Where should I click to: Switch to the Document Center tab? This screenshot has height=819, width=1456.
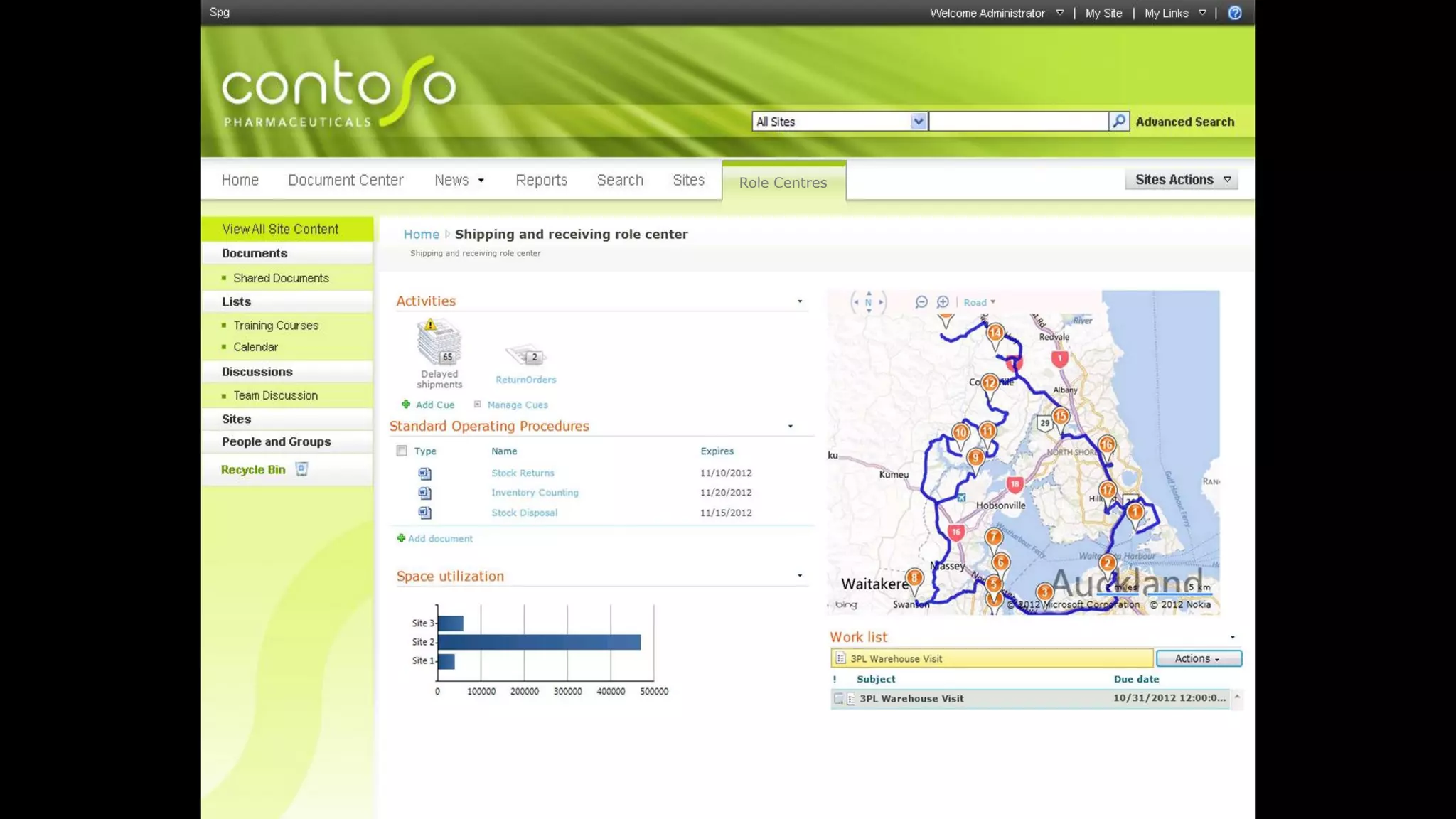(x=346, y=180)
